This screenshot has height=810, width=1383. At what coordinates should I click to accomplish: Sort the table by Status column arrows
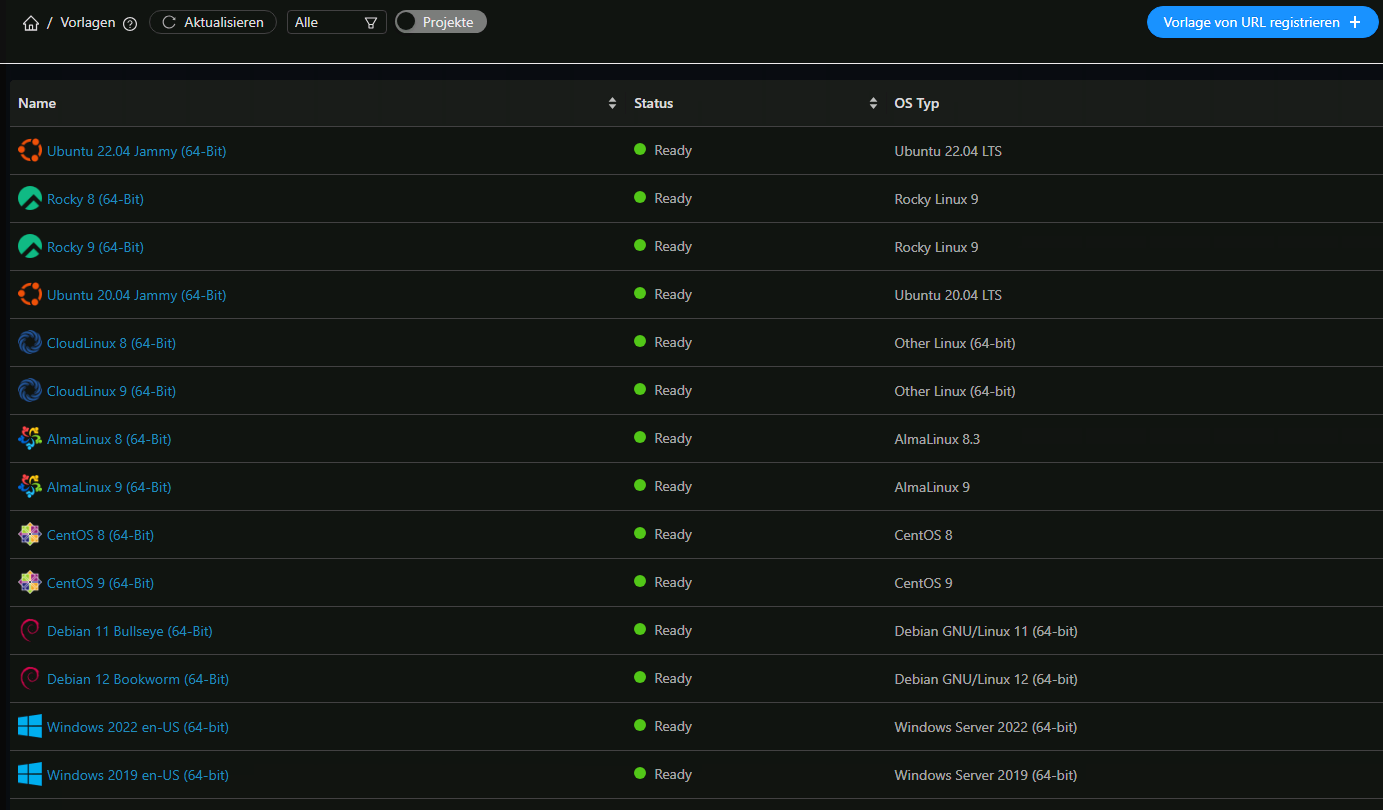click(x=873, y=103)
